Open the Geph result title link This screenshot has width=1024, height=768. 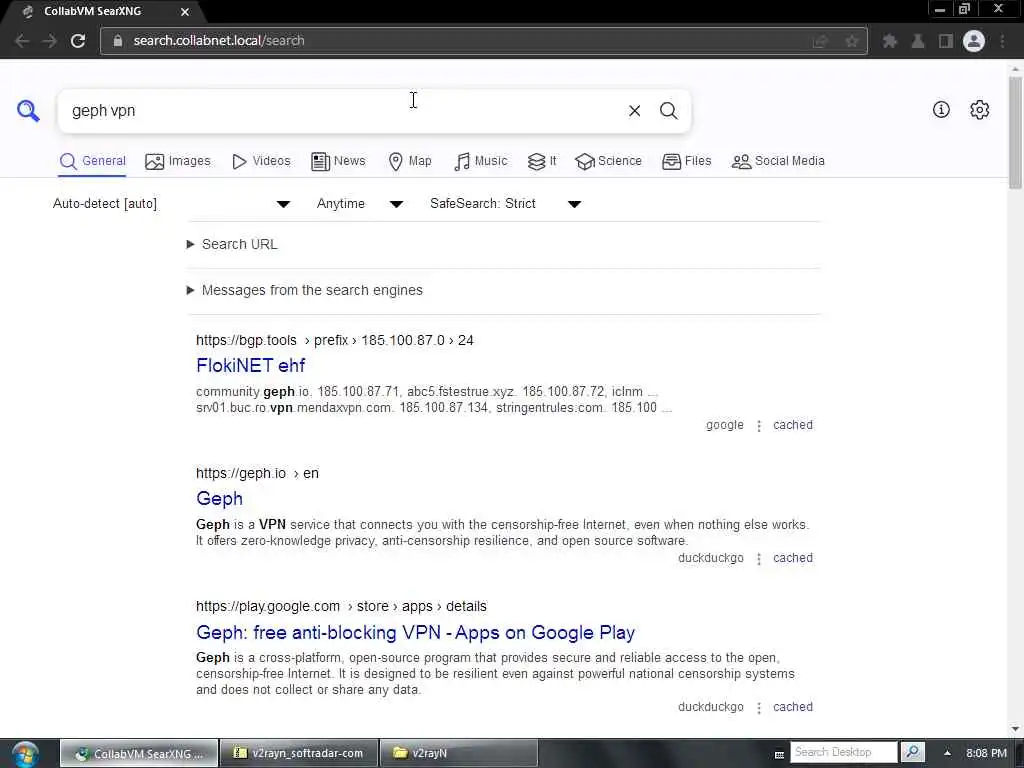tap(219, 499)
